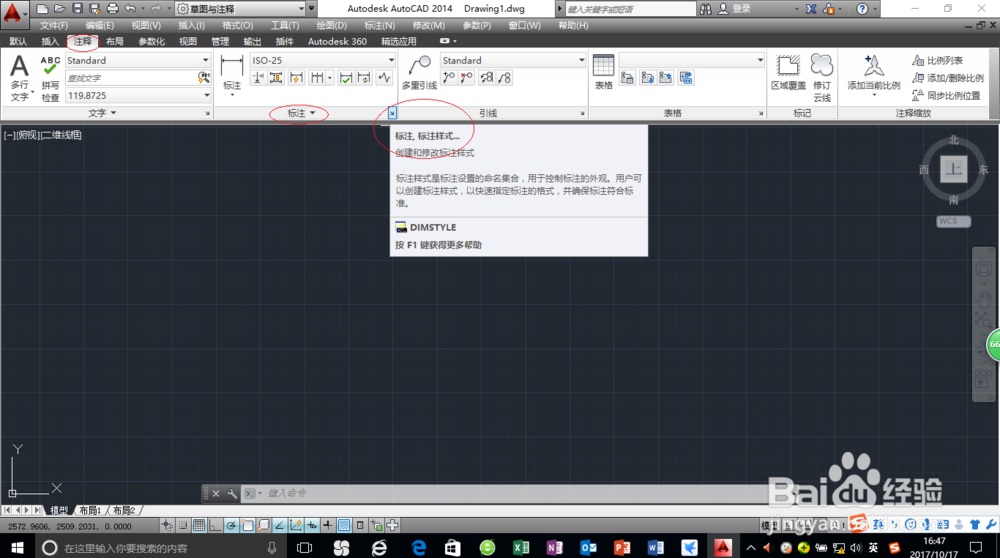Toggle ortho mode in status bar
The height and width of the screenshot is (558, 1000).
point(215,525)
